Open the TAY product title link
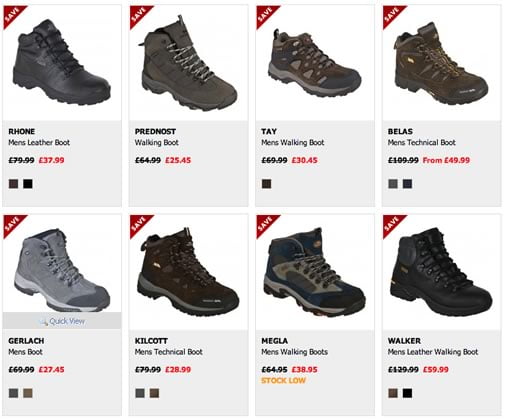 tap(269, 131)
